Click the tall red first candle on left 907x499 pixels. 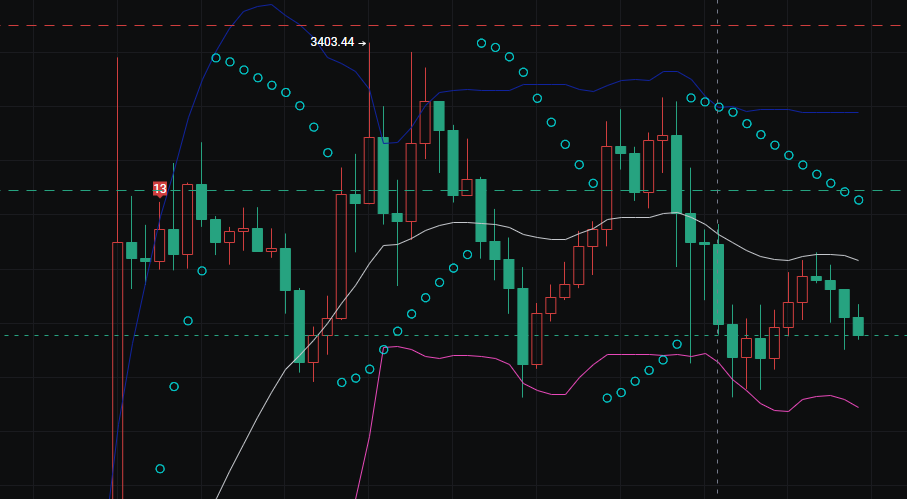pos(117,370)
